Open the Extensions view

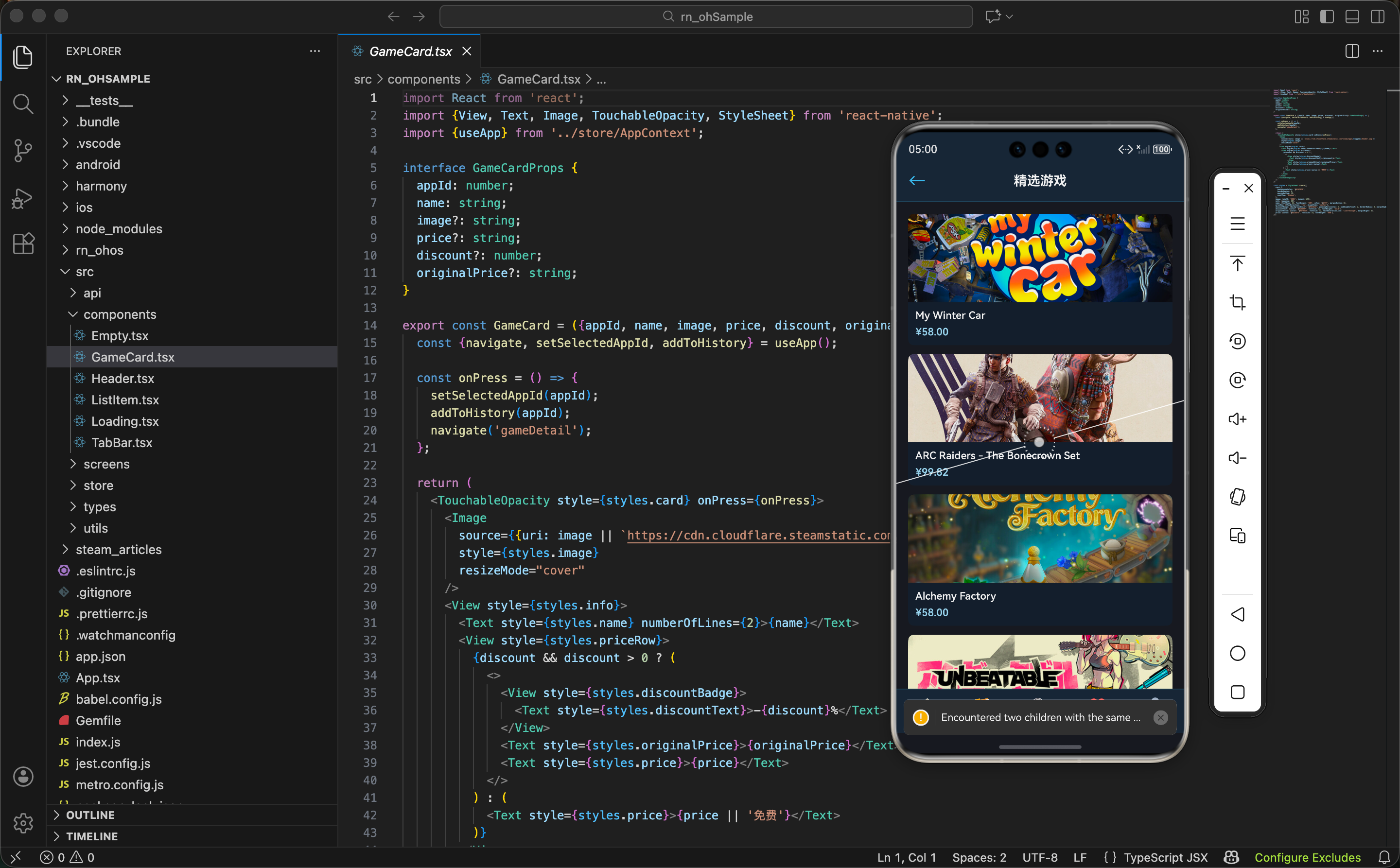pyautogui.click(x=23, y=244)
